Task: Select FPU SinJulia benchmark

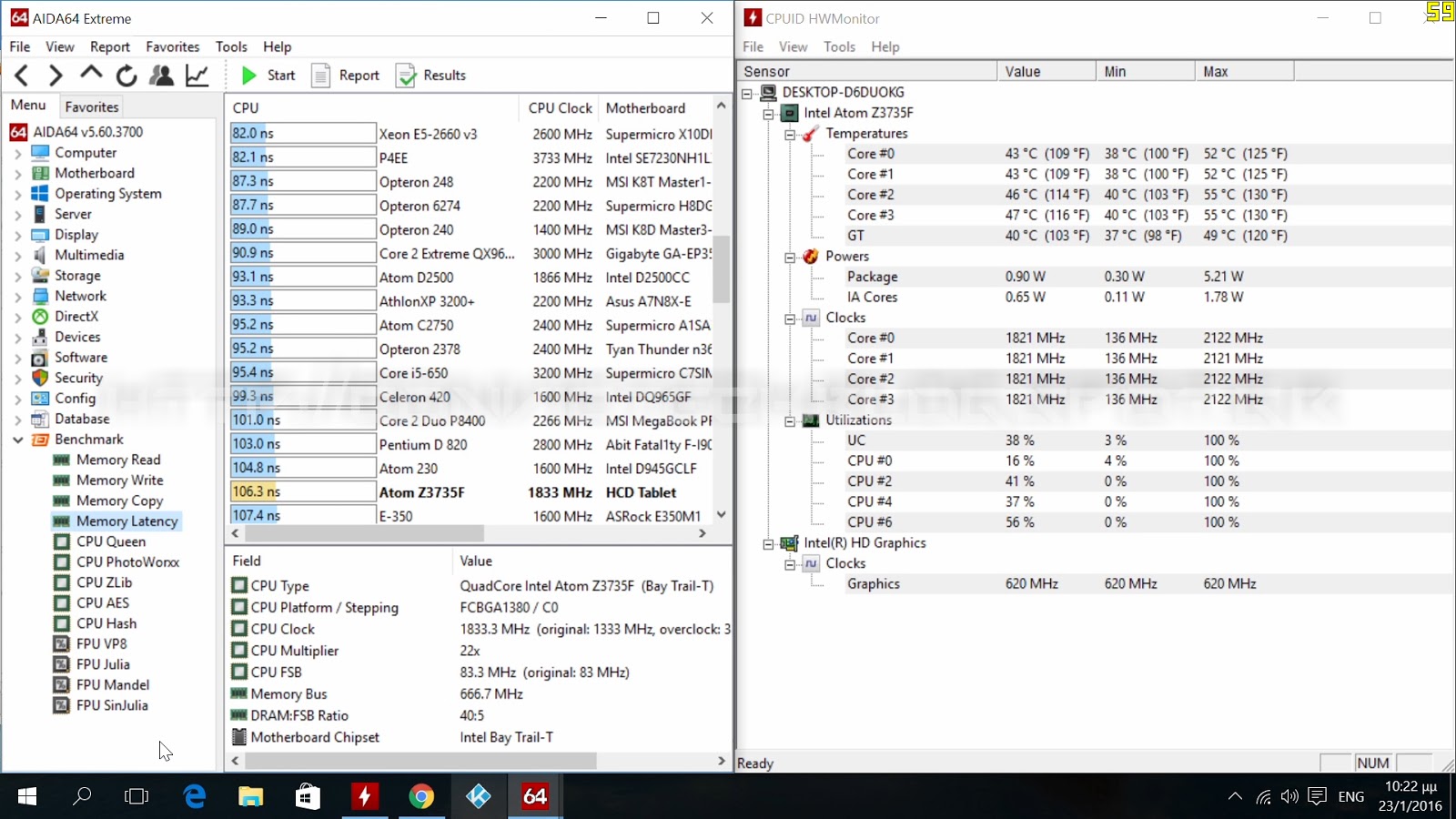Action: point(112,705)
